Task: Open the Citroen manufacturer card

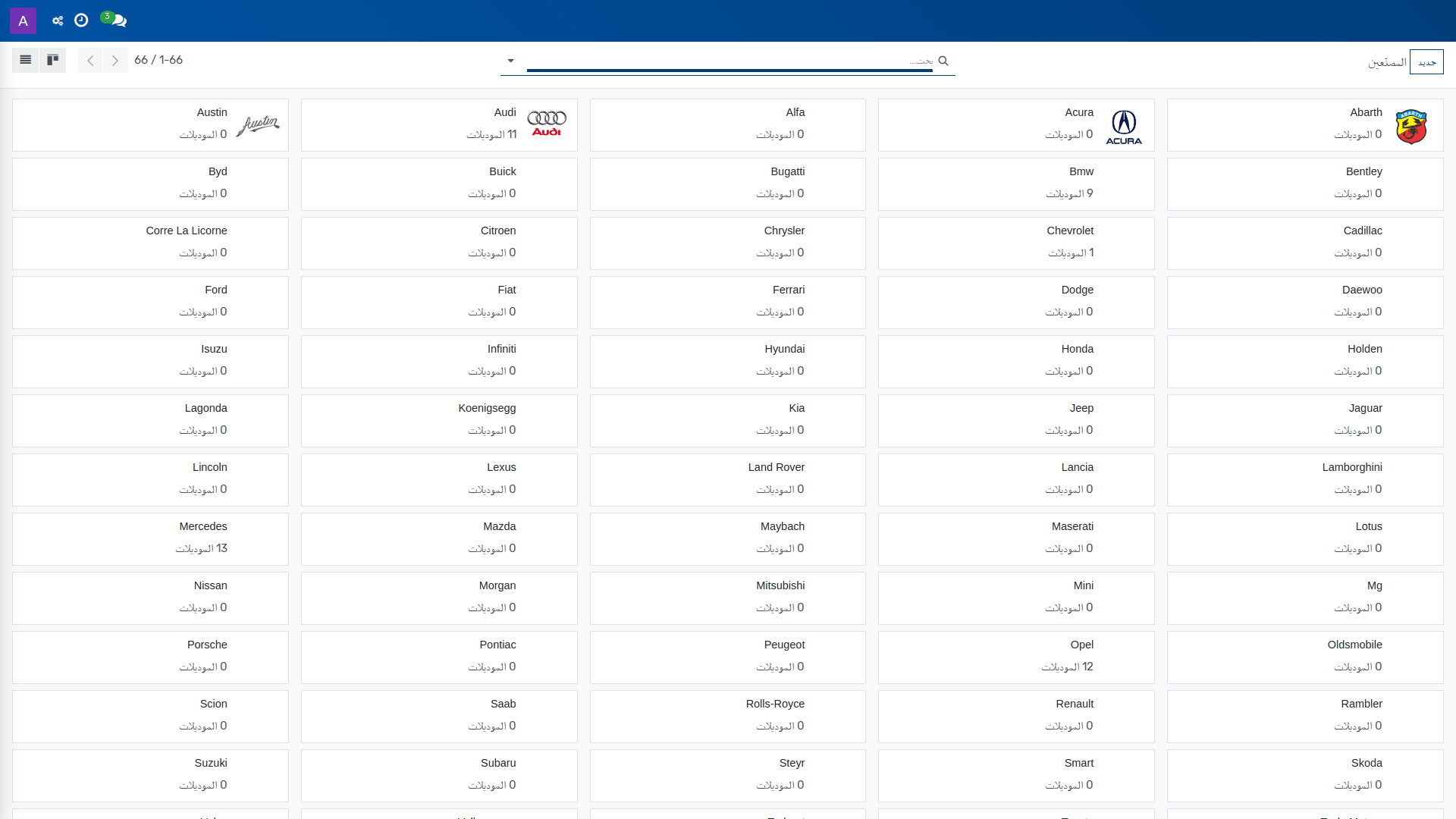Action: coord(439,243)
